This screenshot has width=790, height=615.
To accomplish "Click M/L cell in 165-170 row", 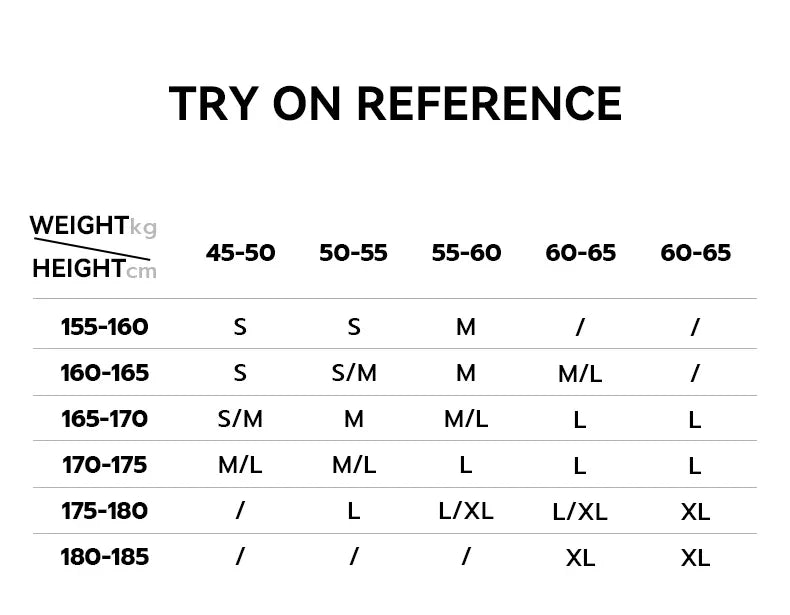I will [x=466, y=419].
